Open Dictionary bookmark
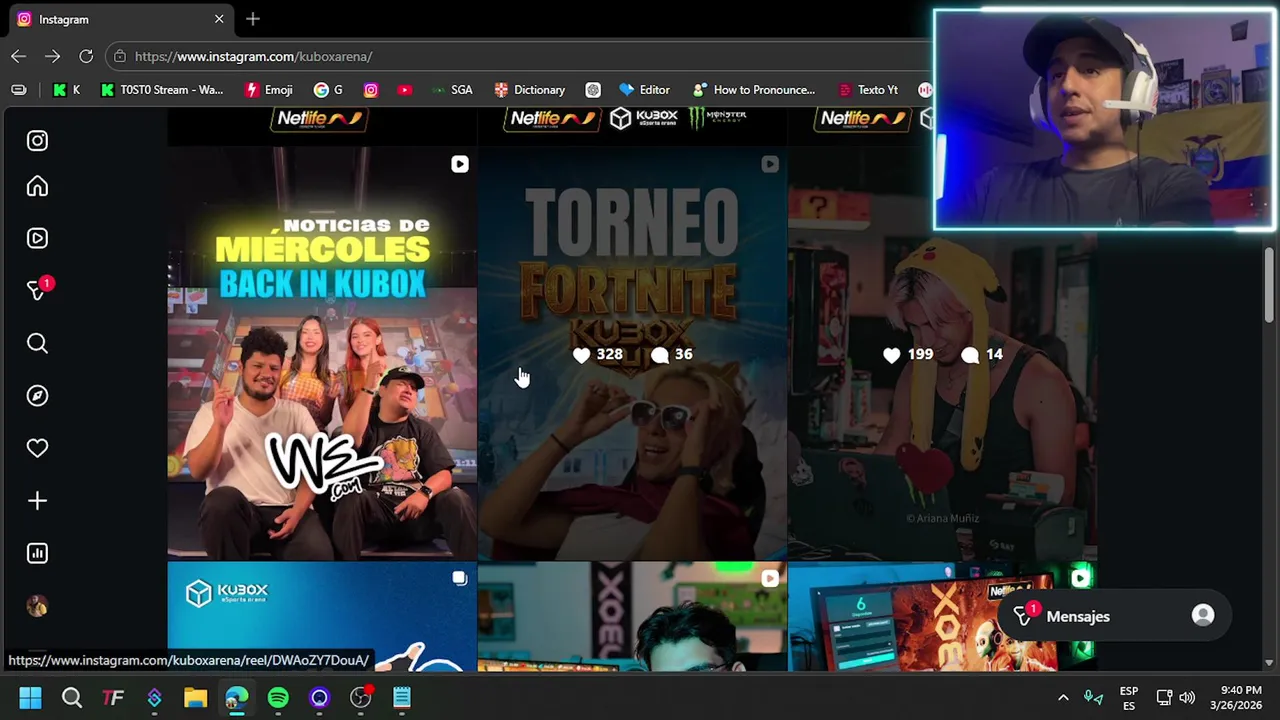 click(530, 90)
